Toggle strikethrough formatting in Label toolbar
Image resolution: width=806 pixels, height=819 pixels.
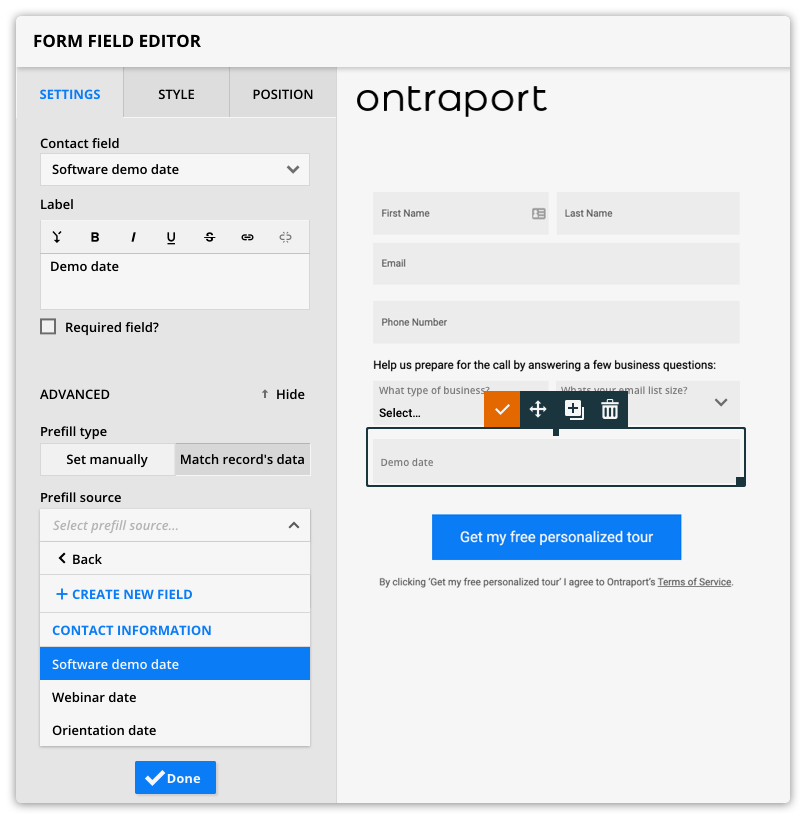click(209, 237)
